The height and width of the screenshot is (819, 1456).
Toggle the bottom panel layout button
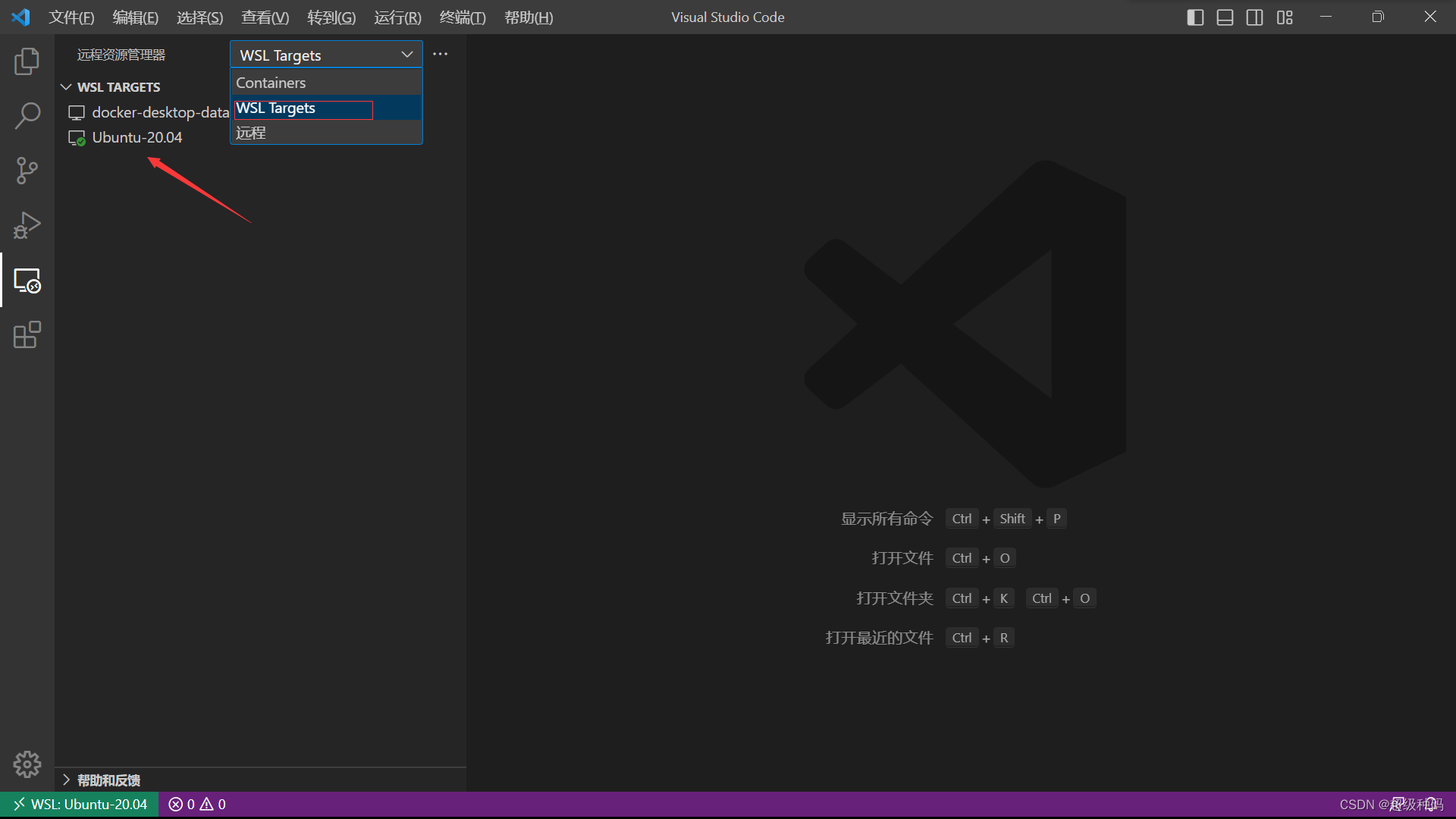(x=1225, y=17)
